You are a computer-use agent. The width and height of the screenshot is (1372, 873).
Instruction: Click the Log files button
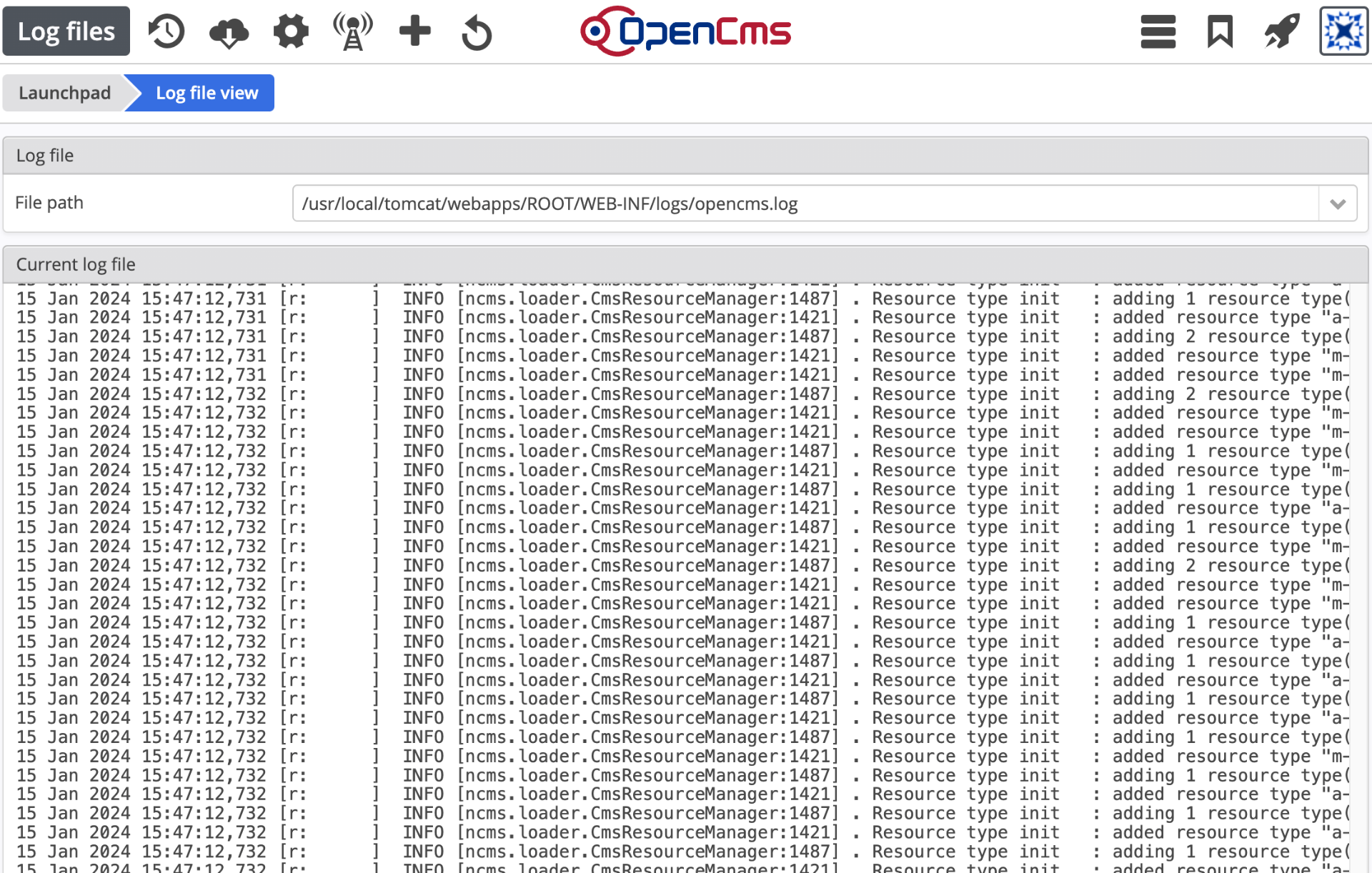66,31
